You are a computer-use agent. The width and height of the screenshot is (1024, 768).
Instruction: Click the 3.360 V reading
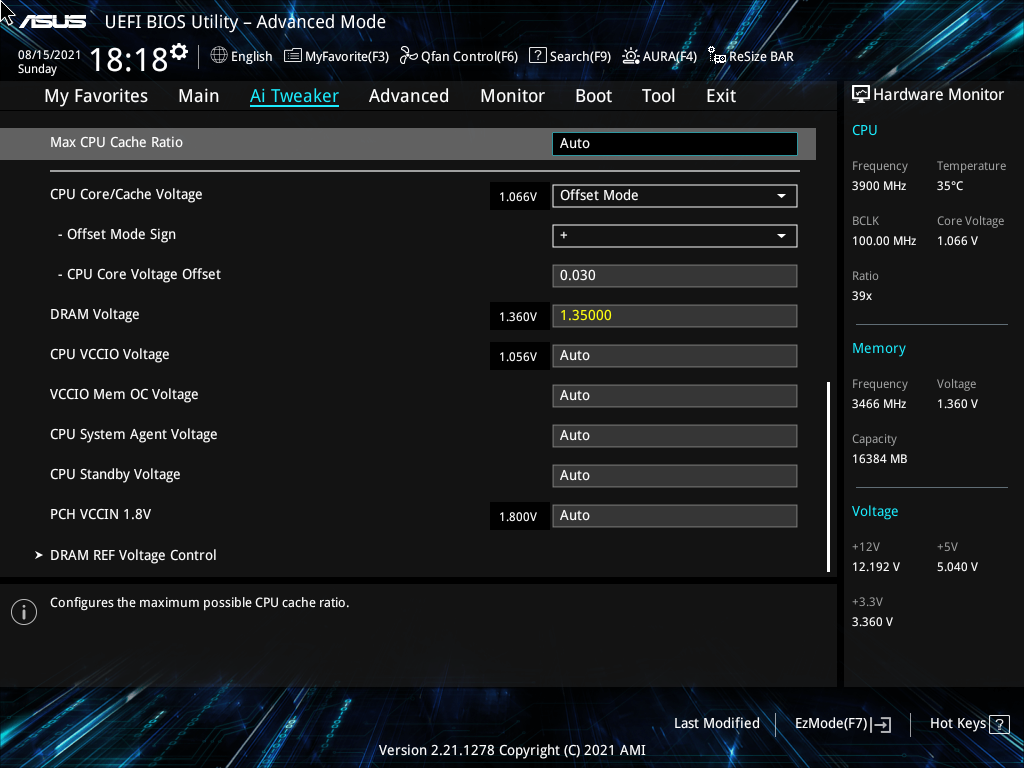coord(872,622)
